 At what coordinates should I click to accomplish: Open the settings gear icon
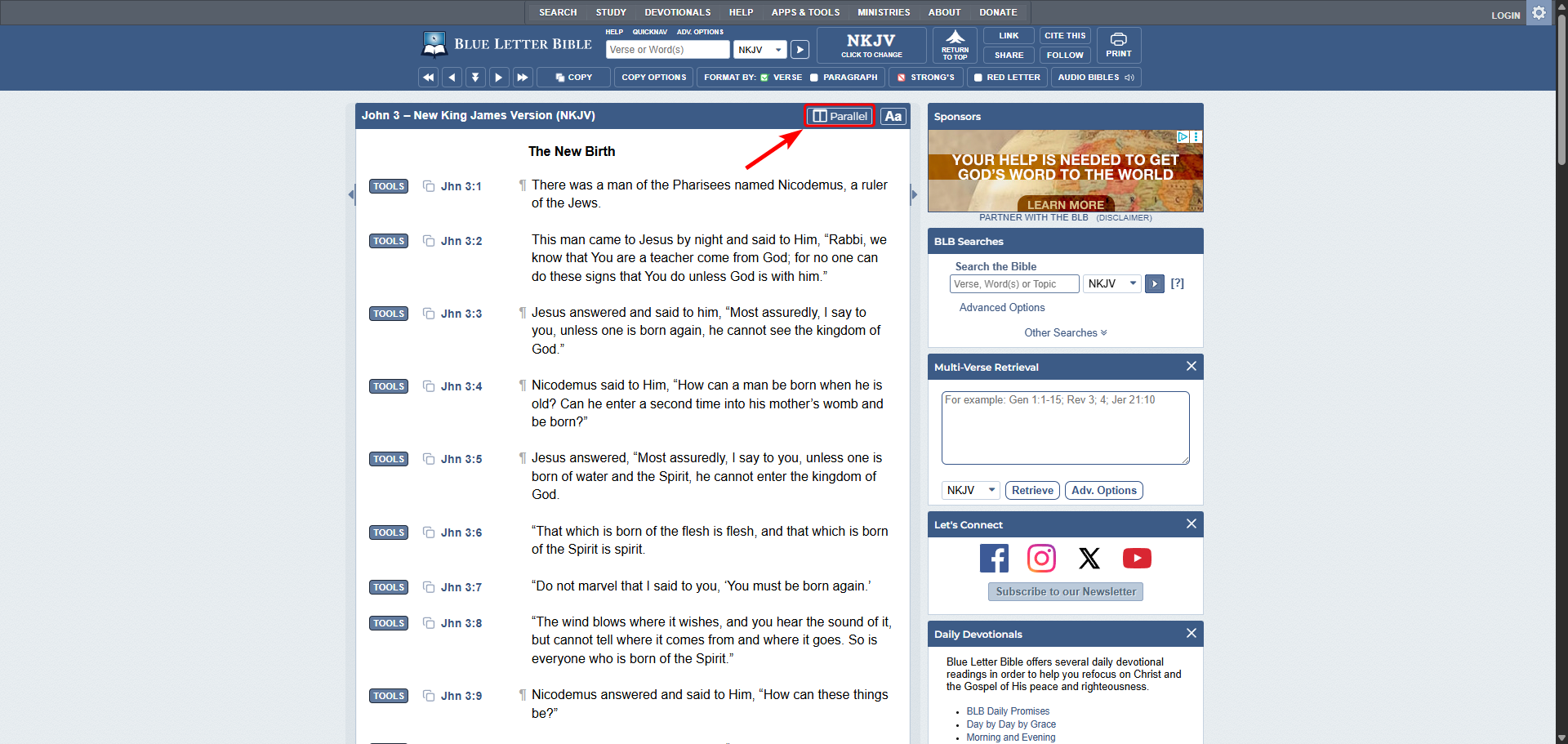[1539, 13]
